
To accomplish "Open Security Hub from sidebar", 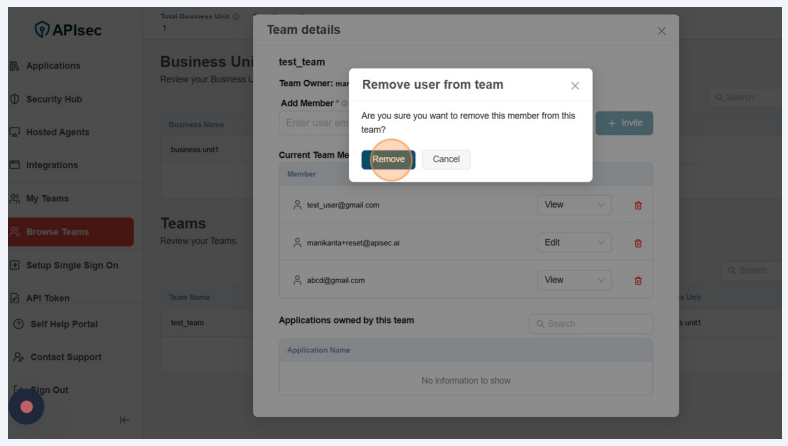I will (54, 99).
